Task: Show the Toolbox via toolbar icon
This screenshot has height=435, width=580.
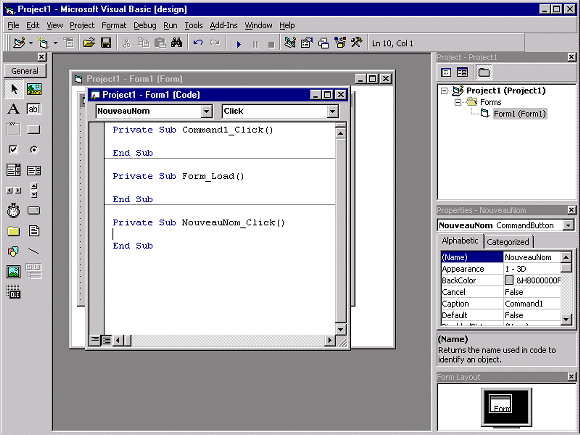Action: (x=357, y=43)
